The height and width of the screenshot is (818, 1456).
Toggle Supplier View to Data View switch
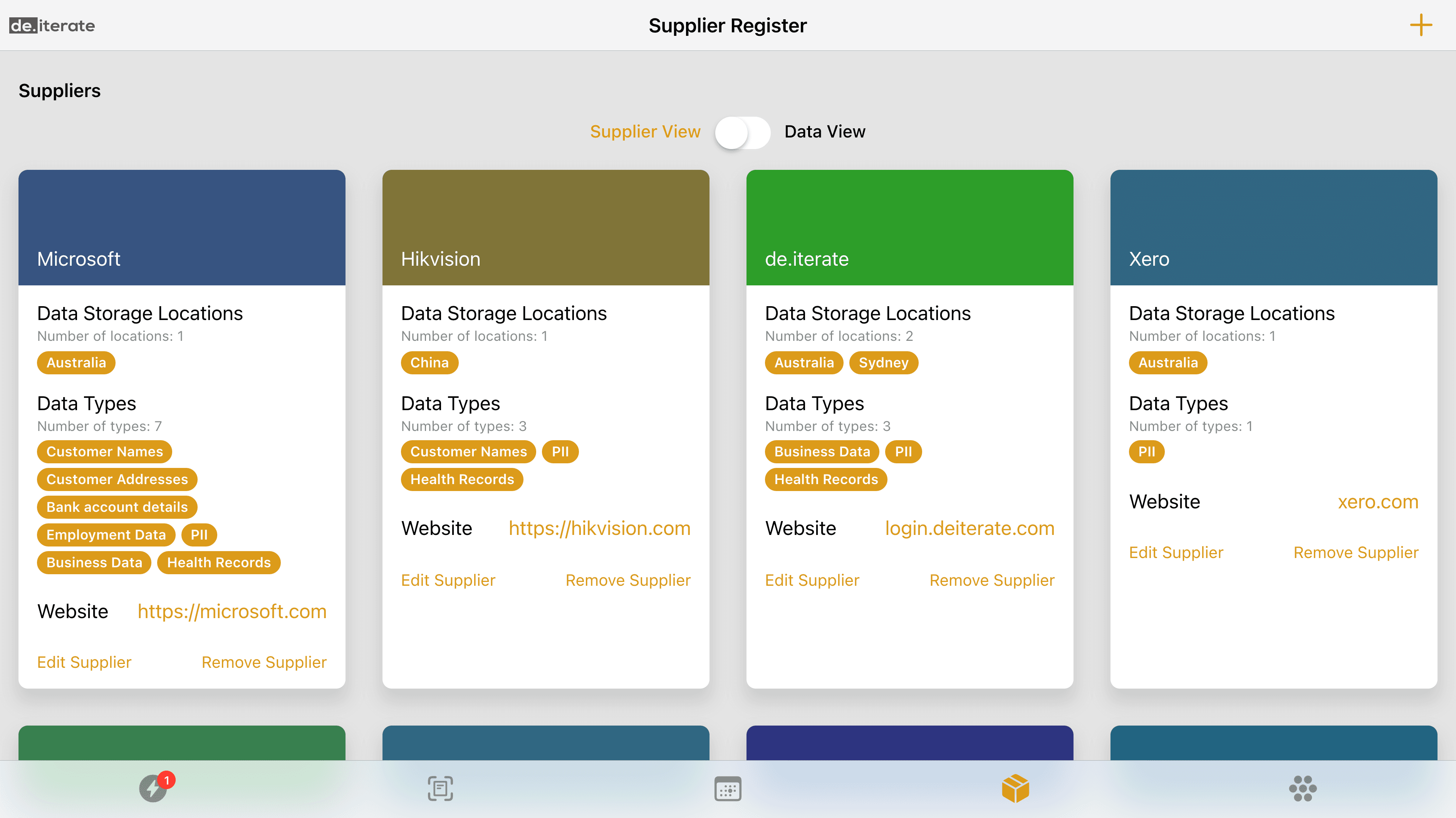[742, 132]
